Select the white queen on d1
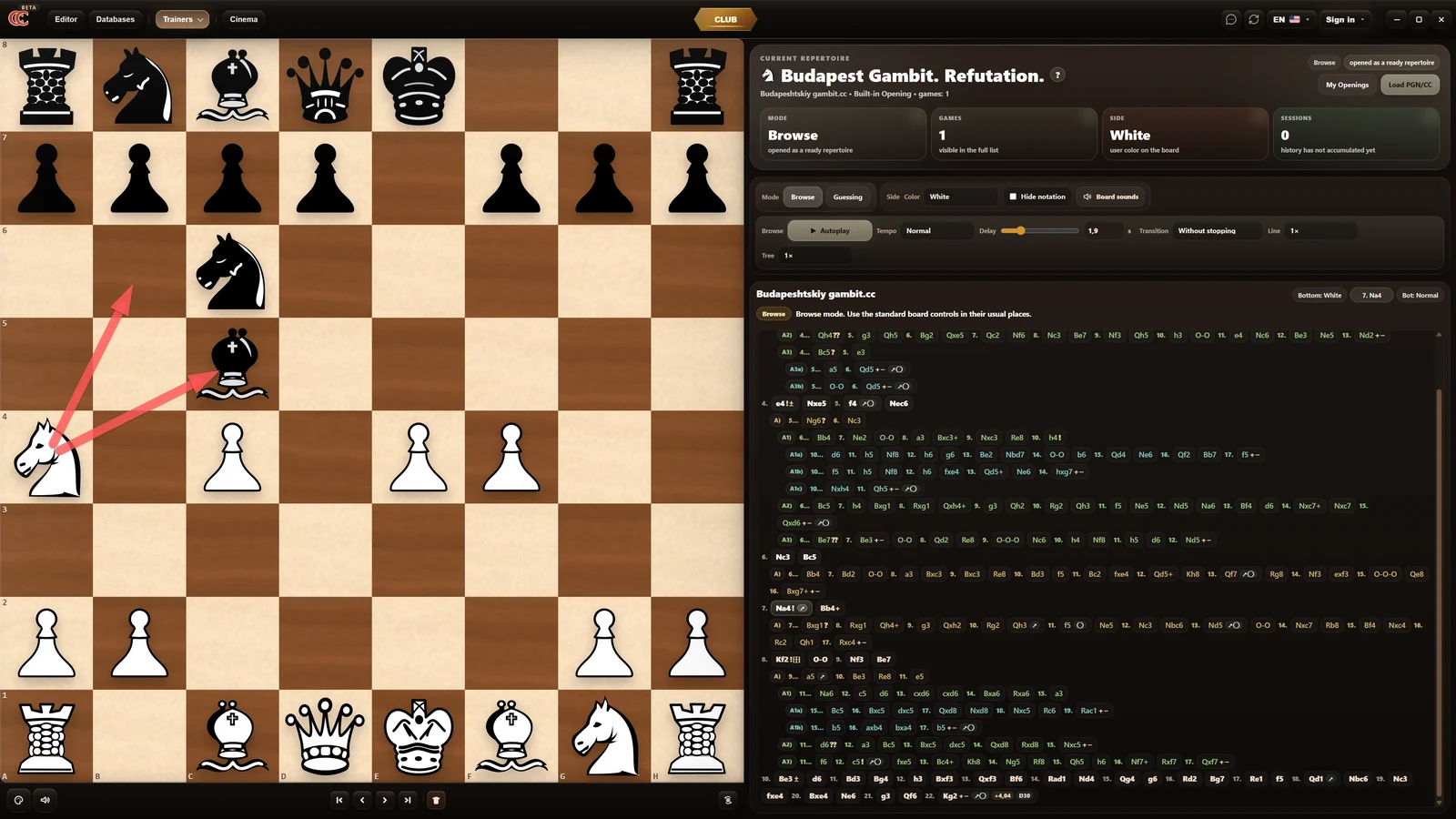 tap(326, 736)
